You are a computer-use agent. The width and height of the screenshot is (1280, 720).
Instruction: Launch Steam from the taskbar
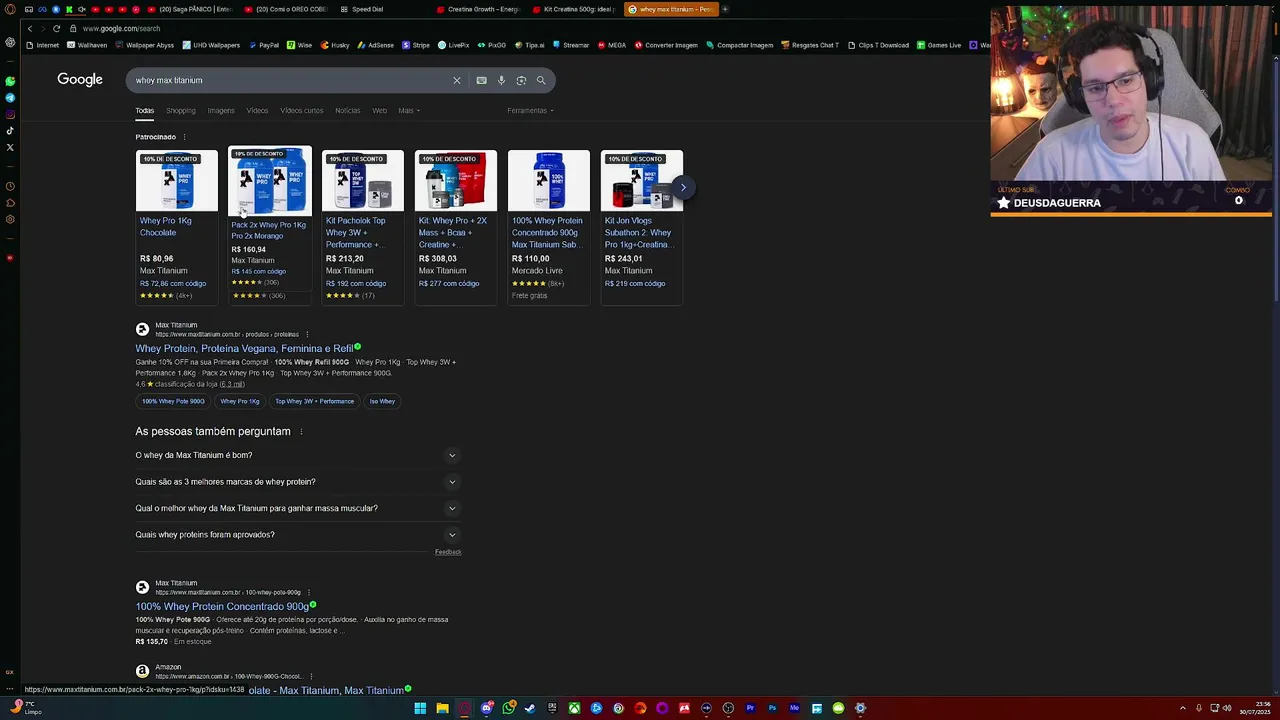click(530, 708)
